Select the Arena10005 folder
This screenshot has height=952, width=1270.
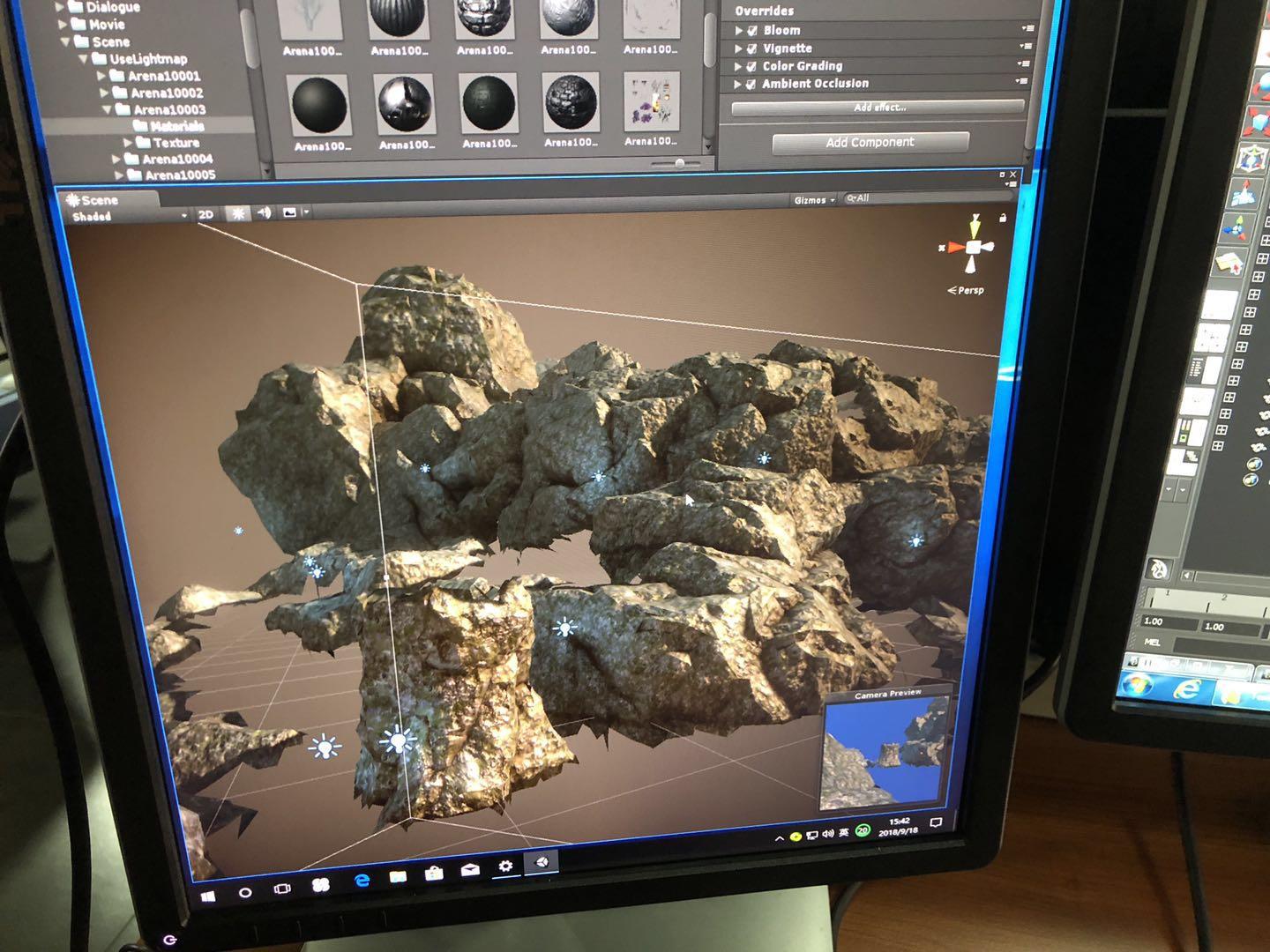tap(171, 175)
